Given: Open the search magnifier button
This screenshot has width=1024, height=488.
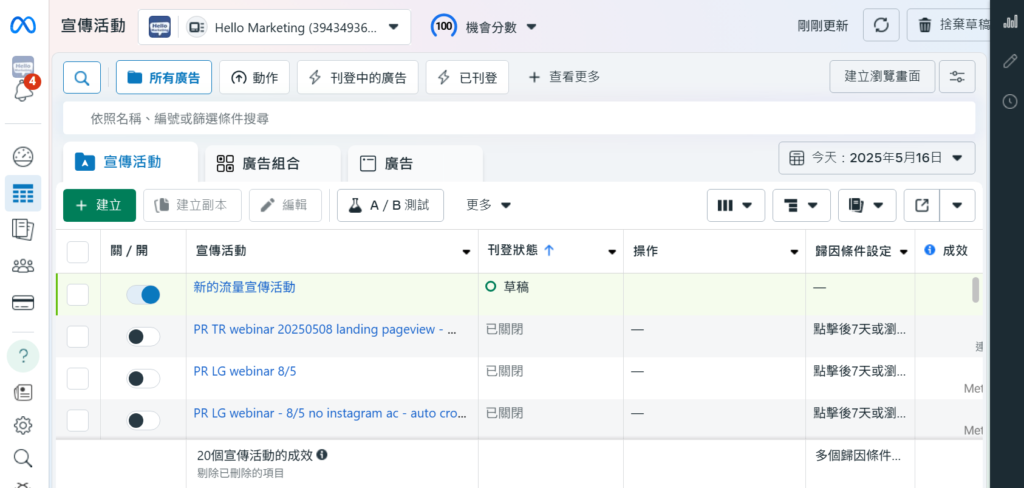Looking at the screenshot, I should (82, 77).
